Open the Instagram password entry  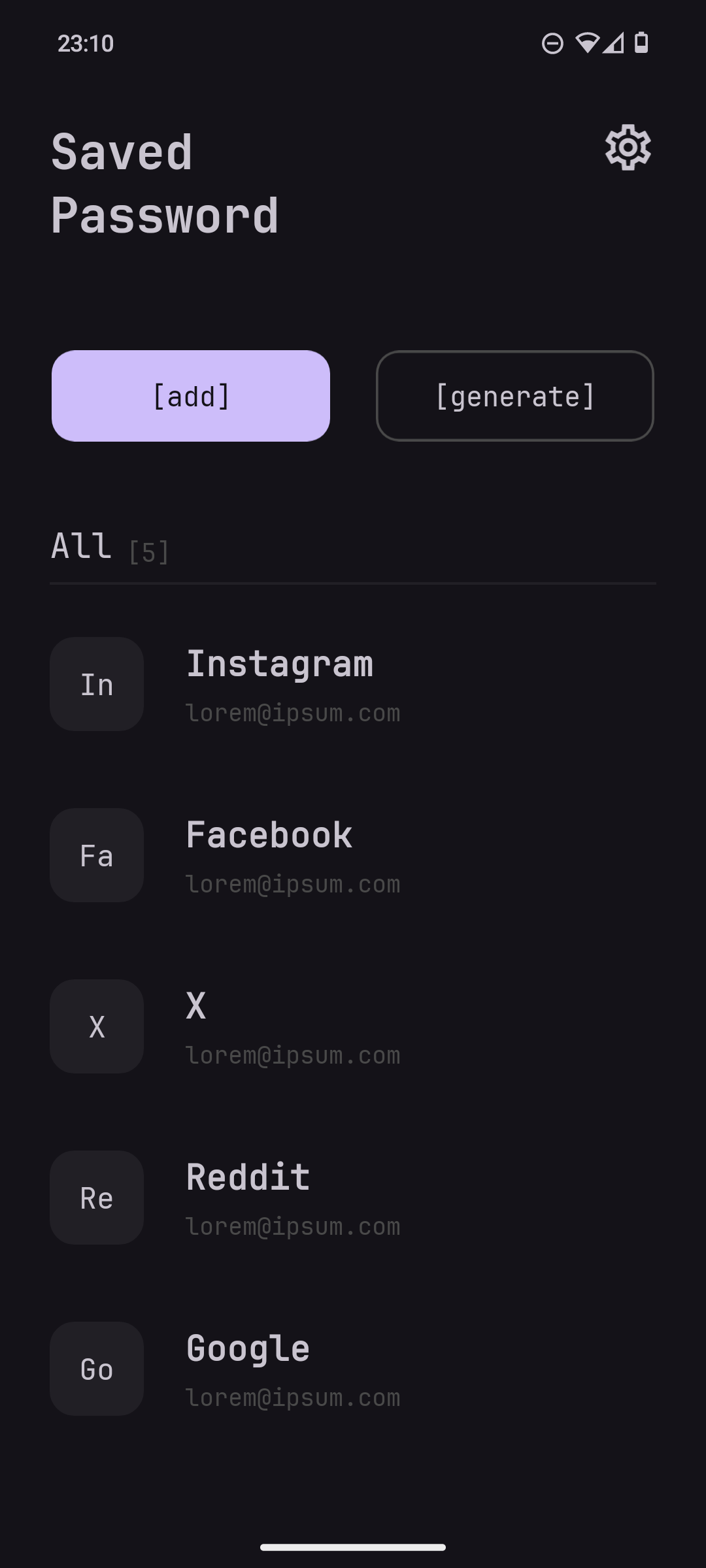click(280, 664)
